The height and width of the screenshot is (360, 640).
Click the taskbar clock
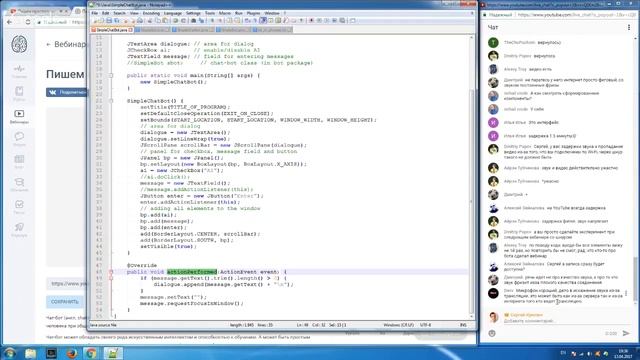pos(623,353)
